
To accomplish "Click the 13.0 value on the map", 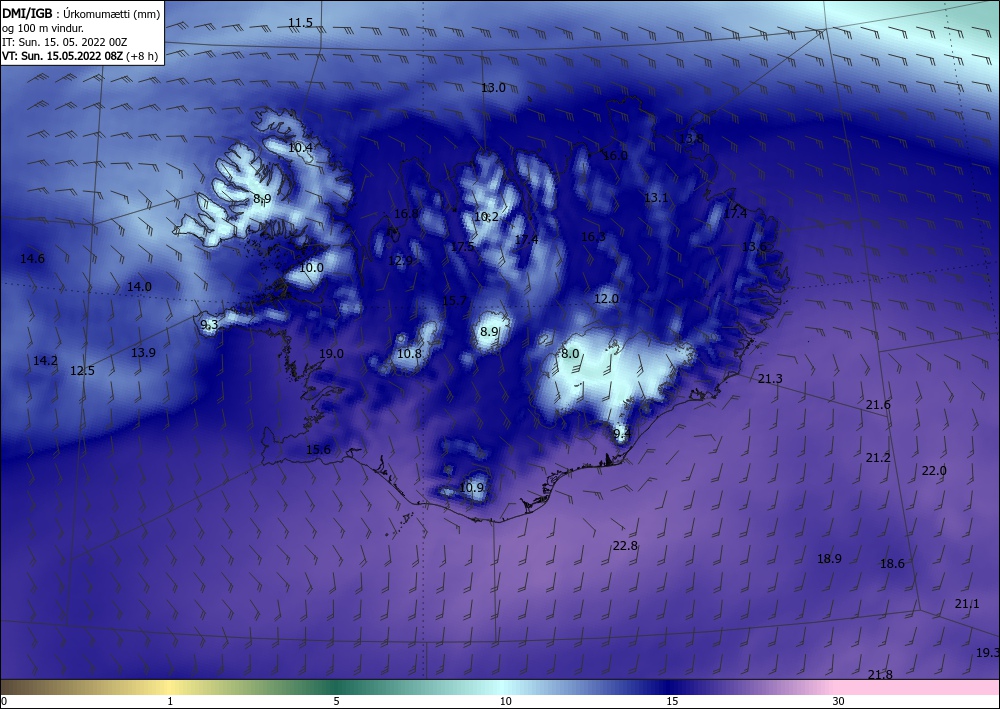I will pos(493,88).
